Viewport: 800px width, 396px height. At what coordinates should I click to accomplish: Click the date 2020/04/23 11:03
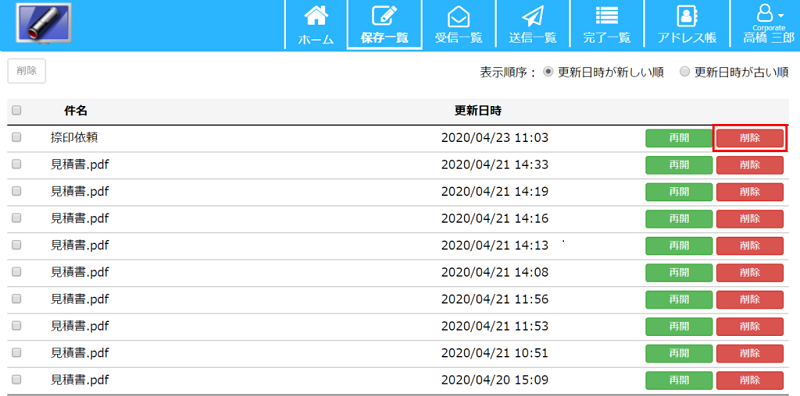[495, 138]
